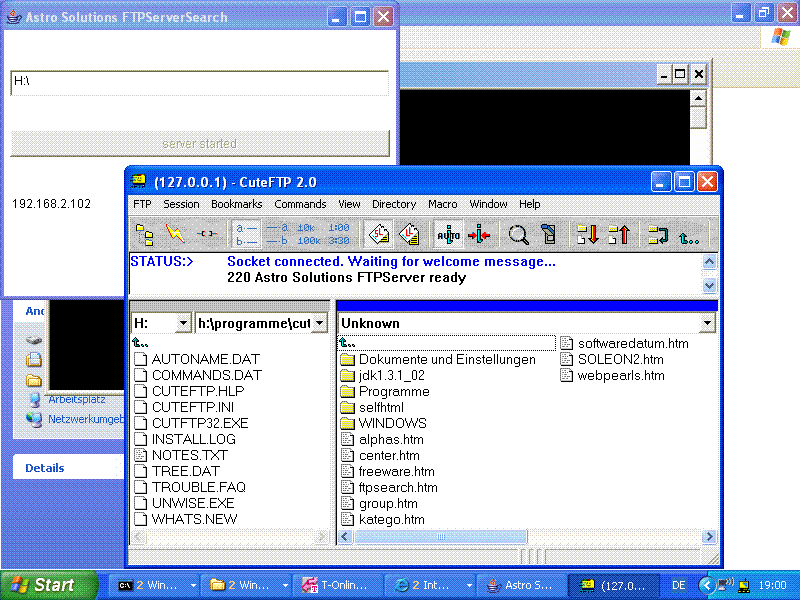
Task: Open the Macro menu
Action: (x=442, y=204)
